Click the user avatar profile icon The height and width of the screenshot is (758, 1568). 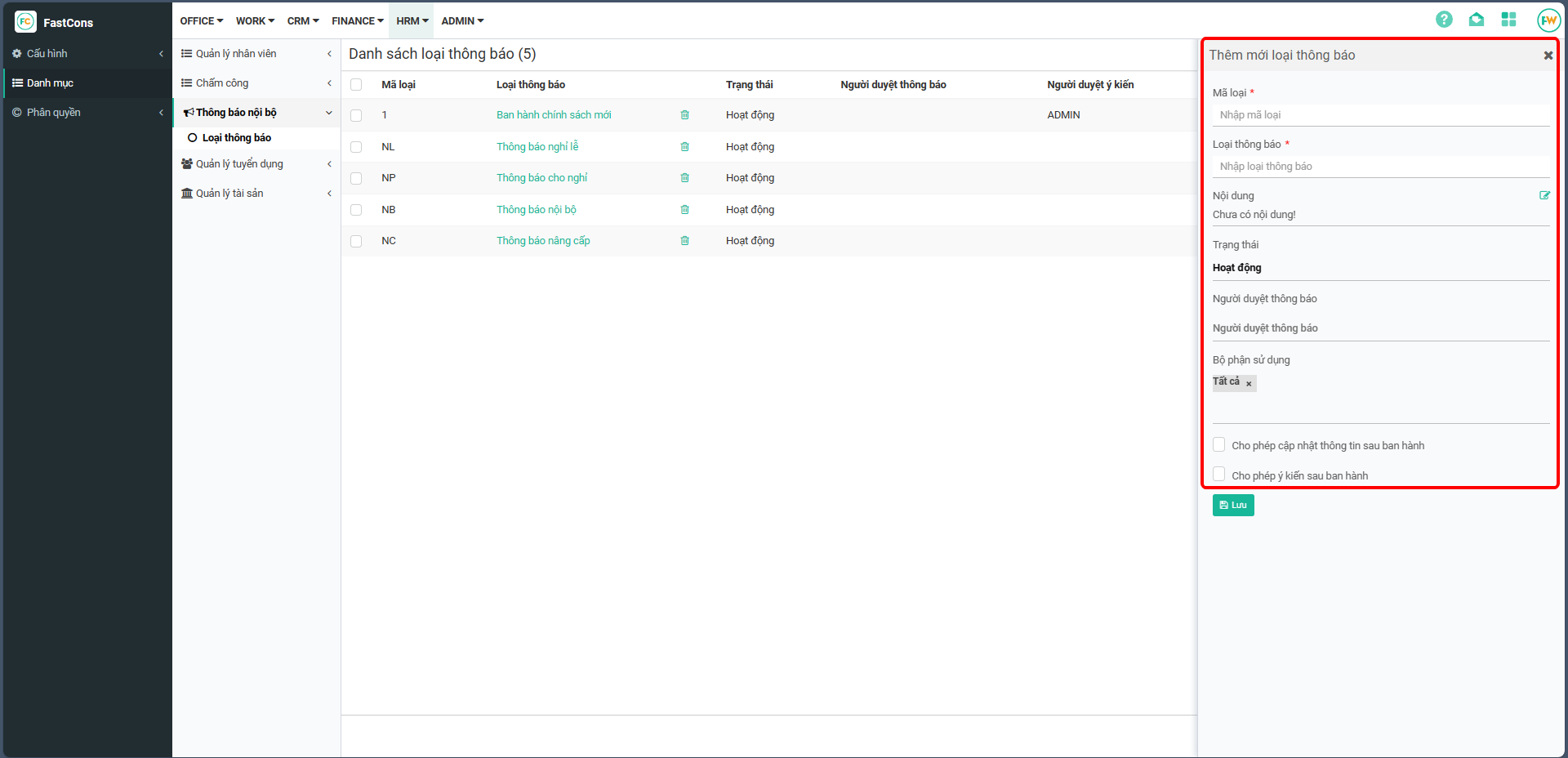[x=1548, y=20]
